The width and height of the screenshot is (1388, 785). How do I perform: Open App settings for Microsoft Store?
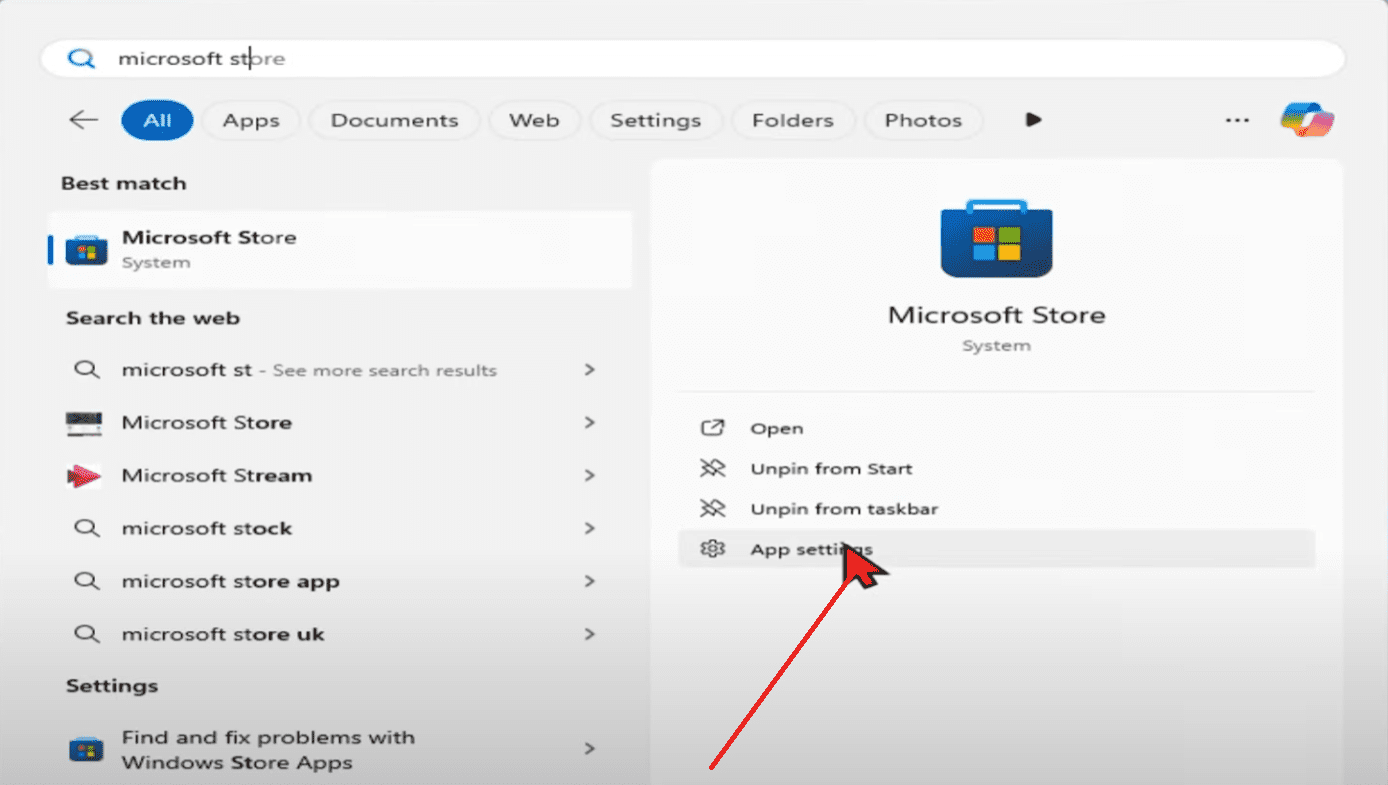pyautogui.click(x=996, y=549)
